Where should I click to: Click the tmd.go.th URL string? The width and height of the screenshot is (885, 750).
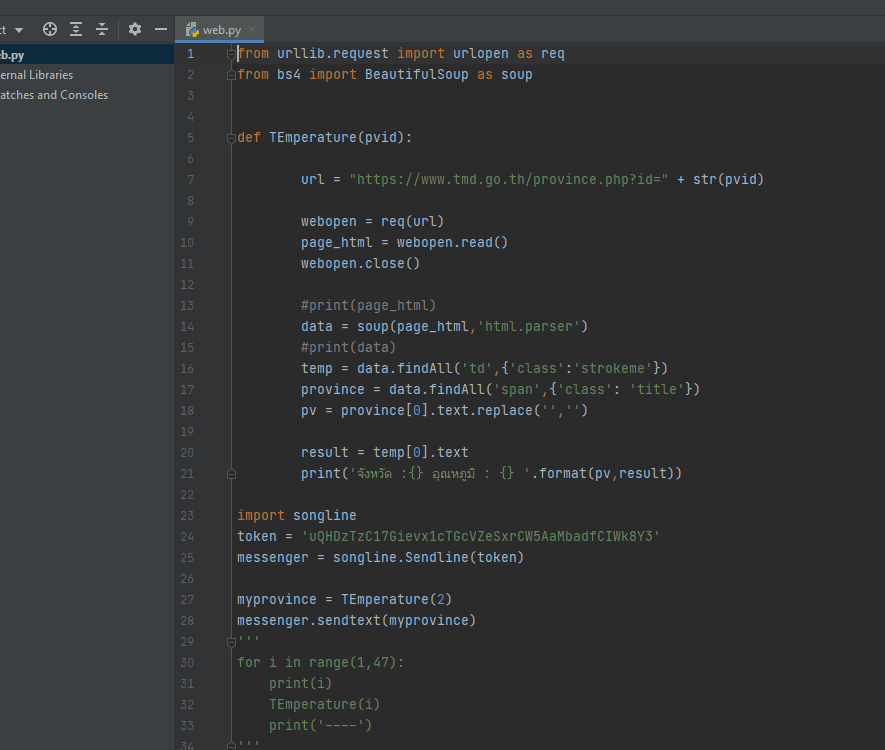click(509, 179)
